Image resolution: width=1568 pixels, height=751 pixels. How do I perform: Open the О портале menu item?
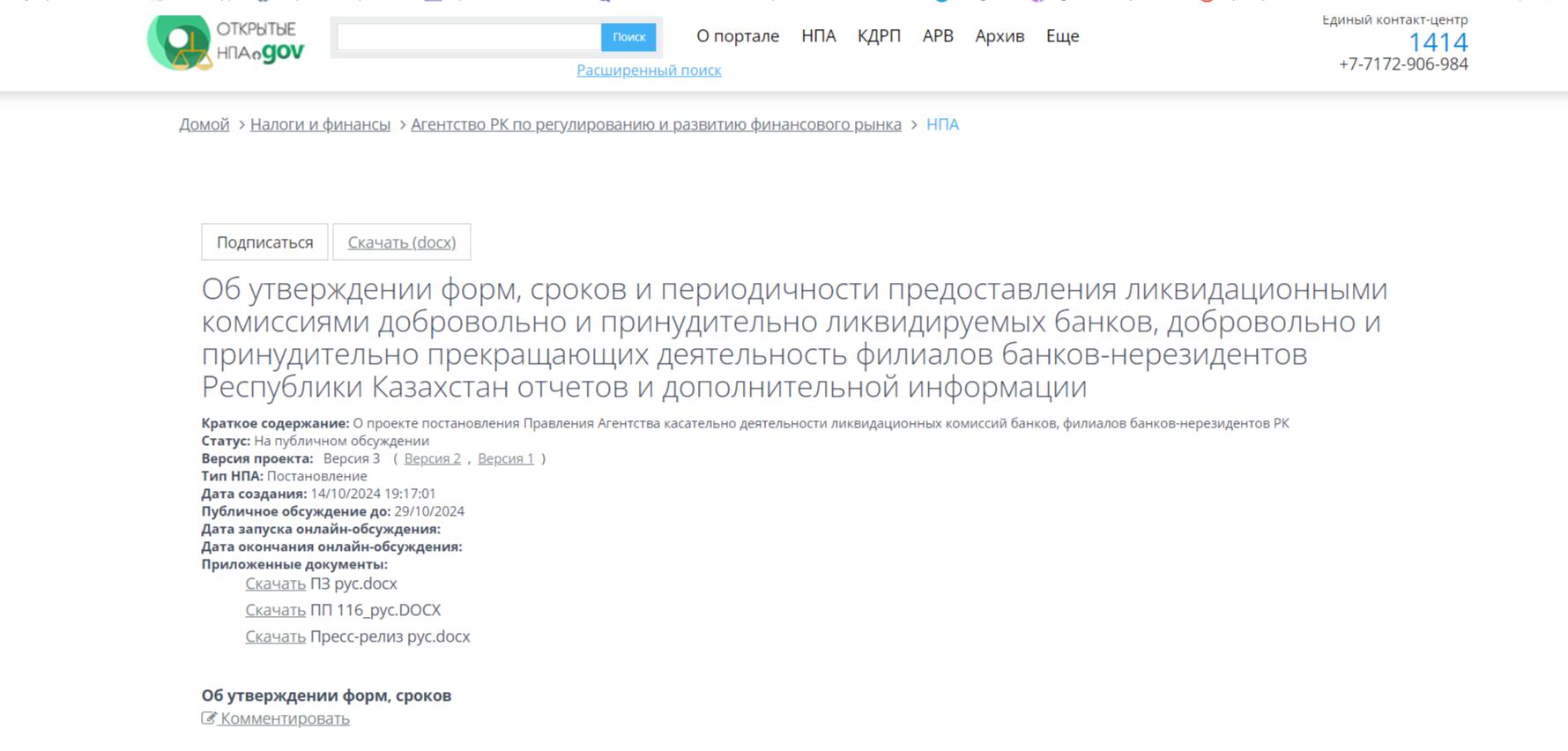[738, 36]
